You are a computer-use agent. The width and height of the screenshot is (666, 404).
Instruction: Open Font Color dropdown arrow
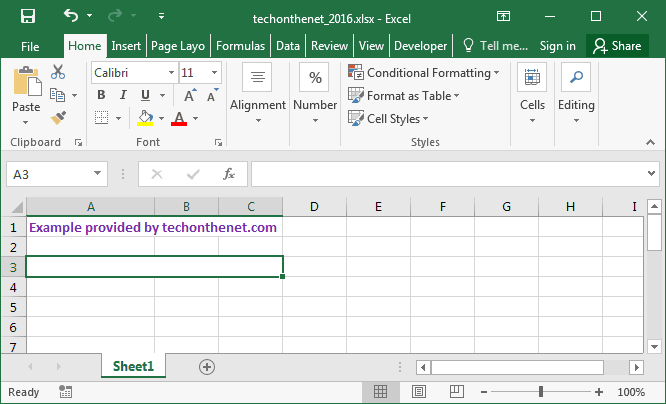click(195, 118)
